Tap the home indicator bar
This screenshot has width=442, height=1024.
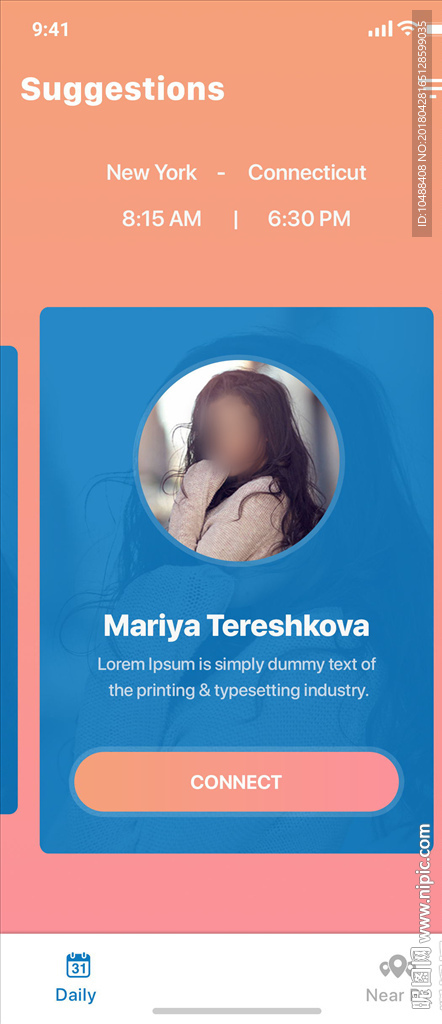(x=237, y=1011)
